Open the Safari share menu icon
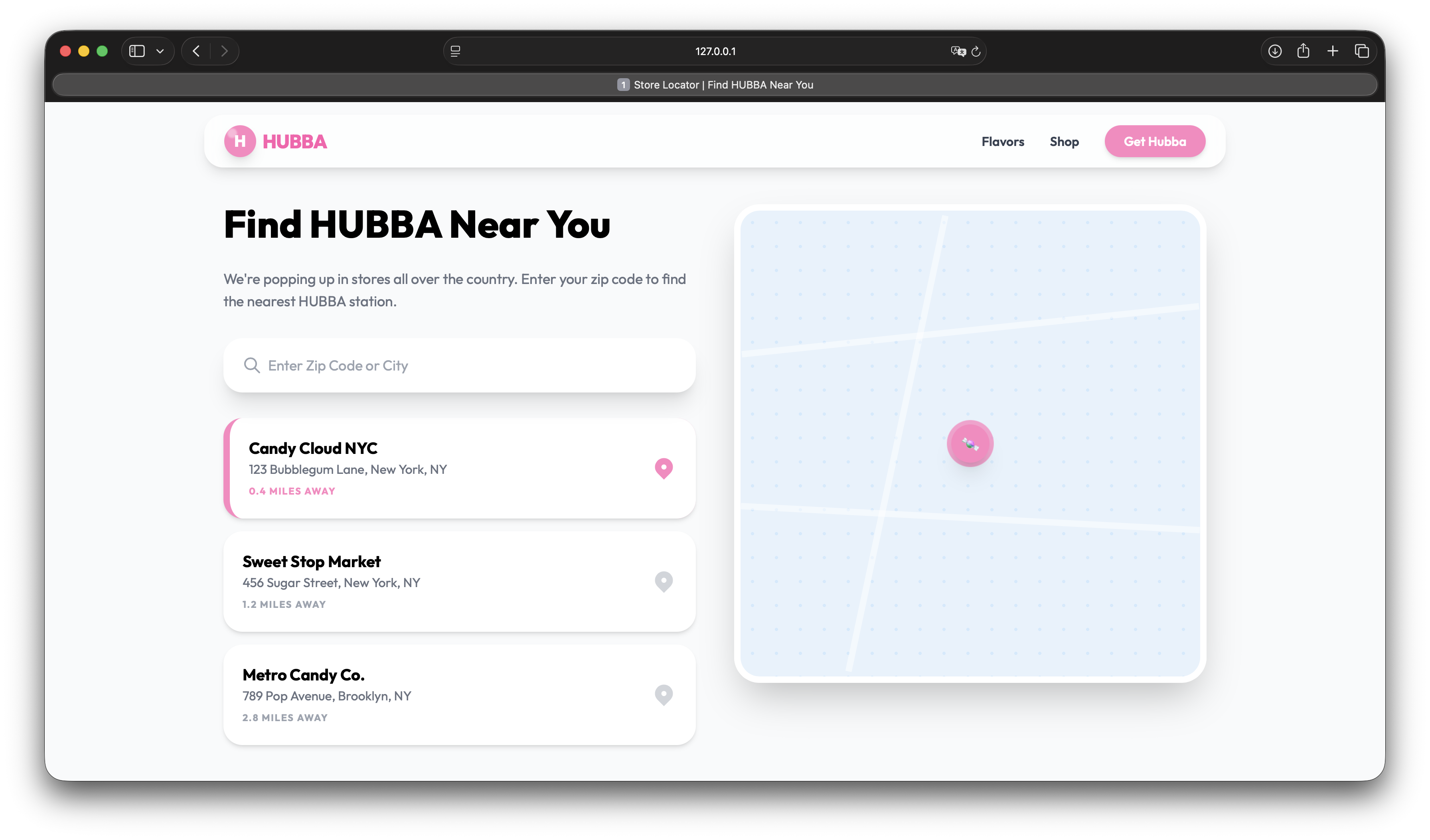 click(x=1304, y=51)
